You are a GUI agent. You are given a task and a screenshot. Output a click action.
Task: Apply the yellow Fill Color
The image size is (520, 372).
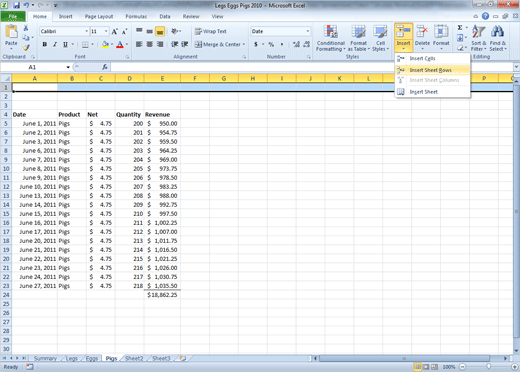105,44
